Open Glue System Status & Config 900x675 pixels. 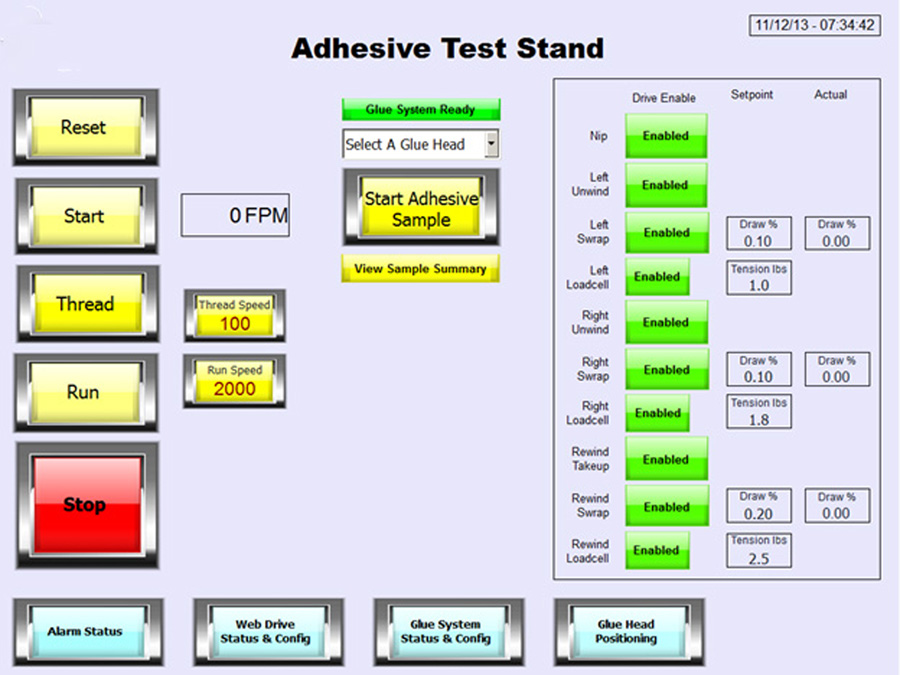(446, 632)
